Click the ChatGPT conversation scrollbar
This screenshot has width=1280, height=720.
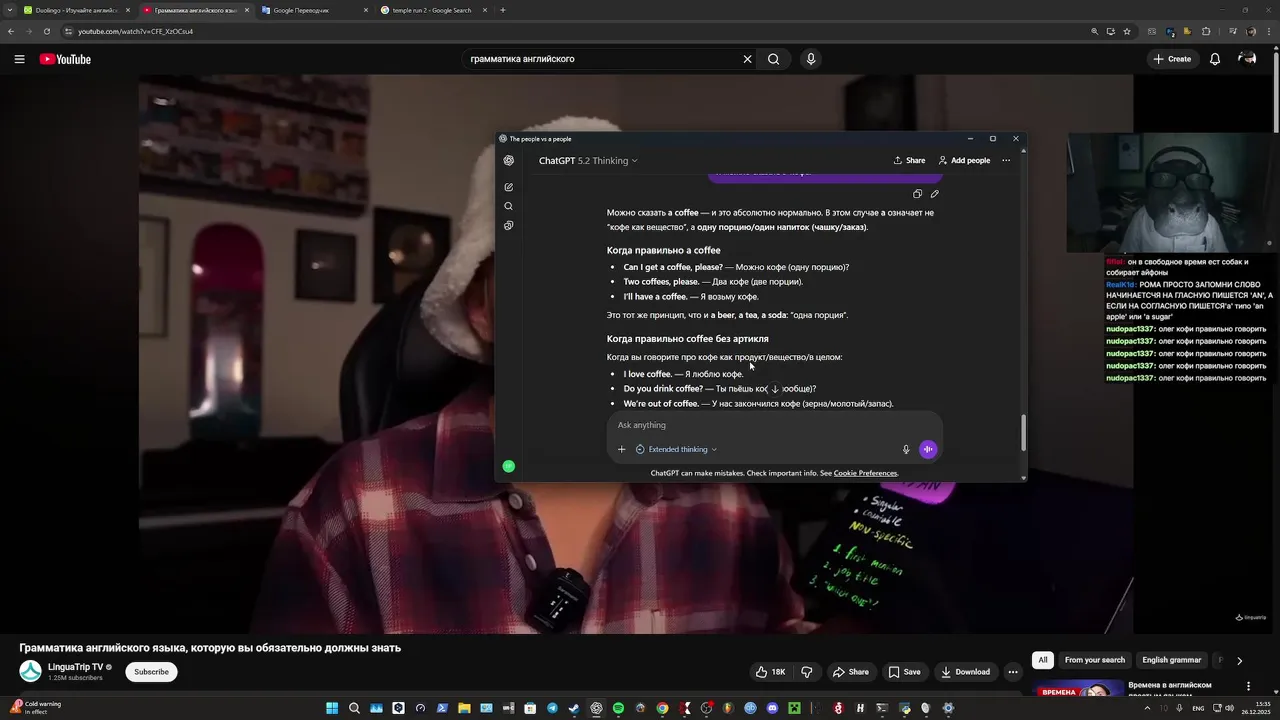tap(1023, 432)
